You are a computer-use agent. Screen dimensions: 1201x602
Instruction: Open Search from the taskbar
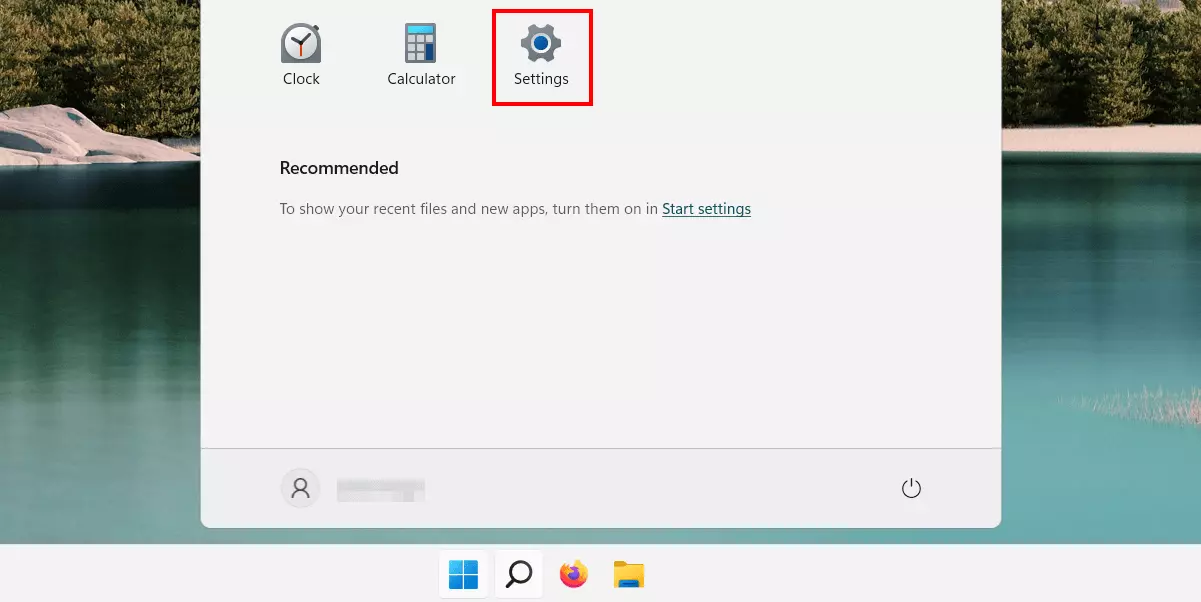tap(519, 574)
